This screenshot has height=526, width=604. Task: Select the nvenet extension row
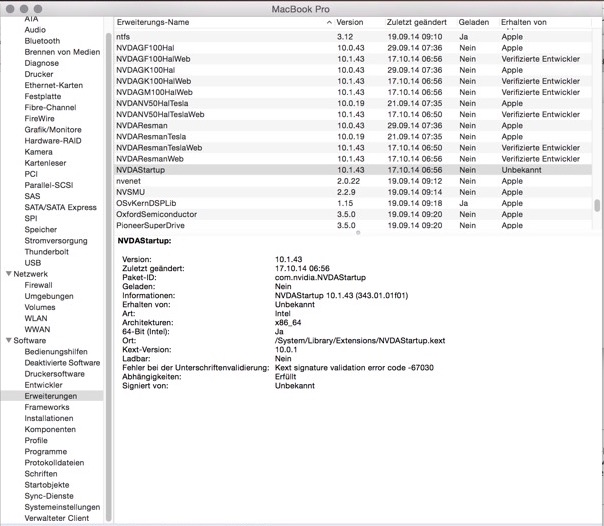pyautogui.click(x=353, y=181)
